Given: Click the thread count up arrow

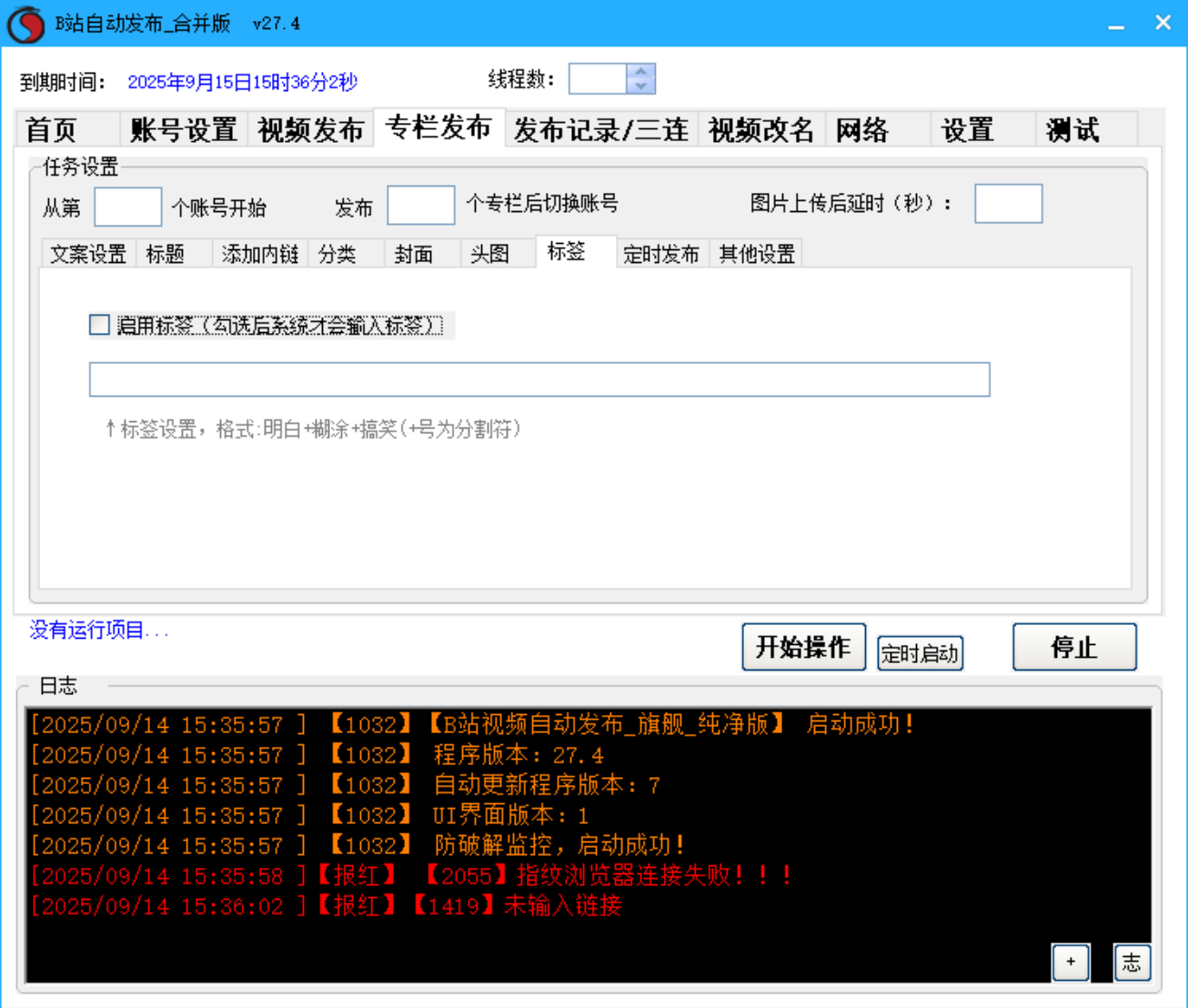Looking at the screenshot, I should coord(639,73).
